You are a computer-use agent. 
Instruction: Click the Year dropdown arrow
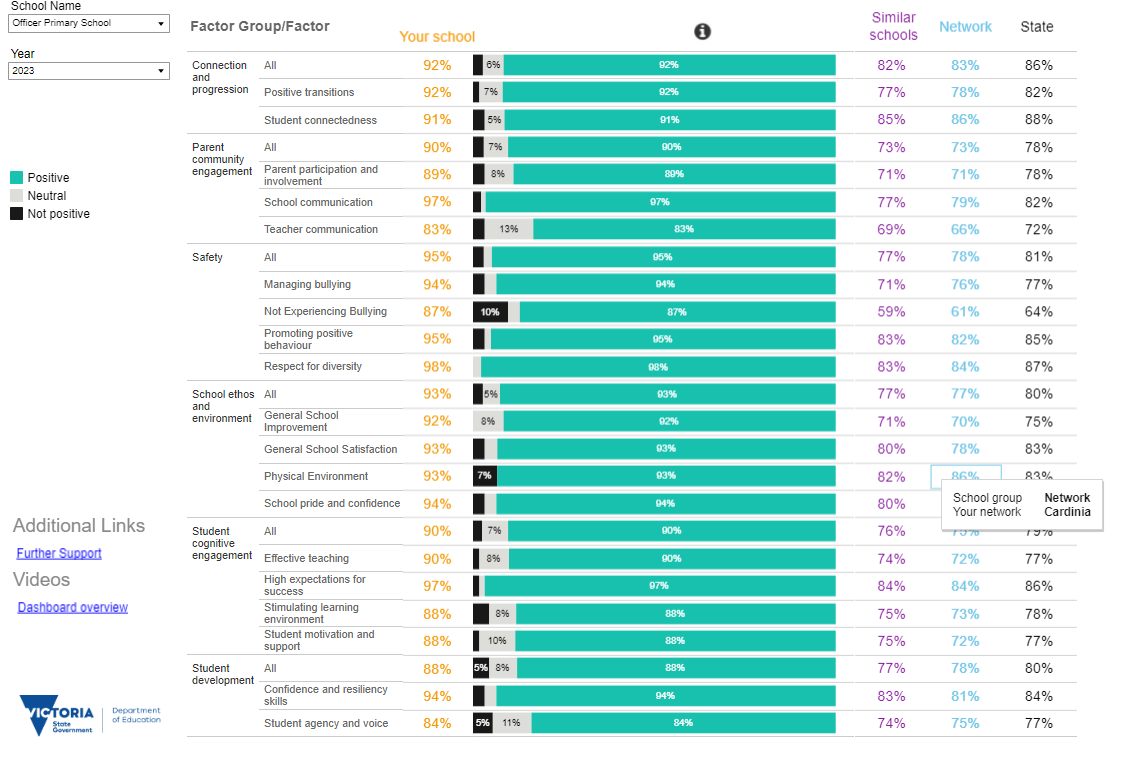click(161, 71)
